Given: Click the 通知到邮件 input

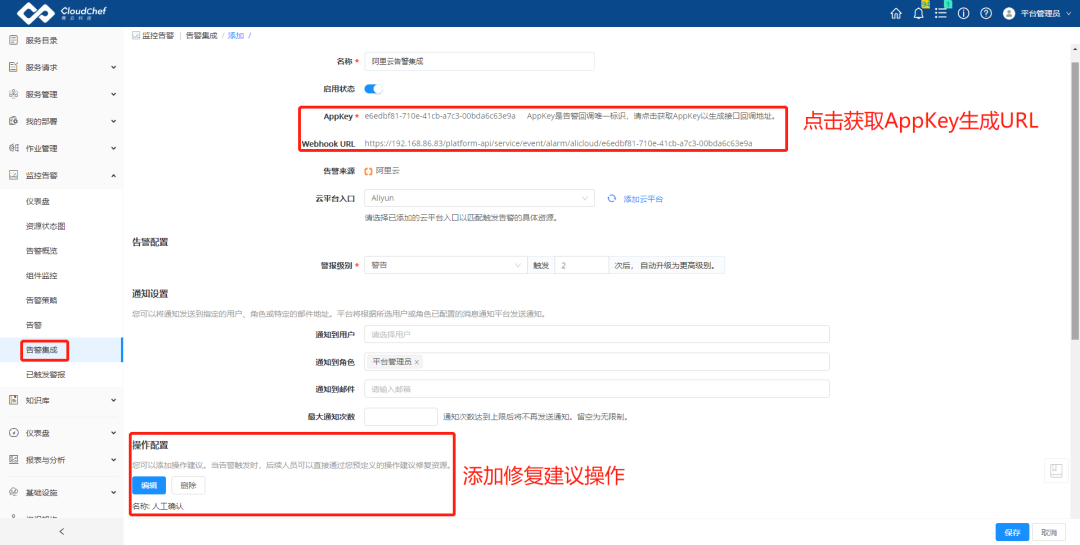Looking at the screenshot, I should (x=596, y=389).
